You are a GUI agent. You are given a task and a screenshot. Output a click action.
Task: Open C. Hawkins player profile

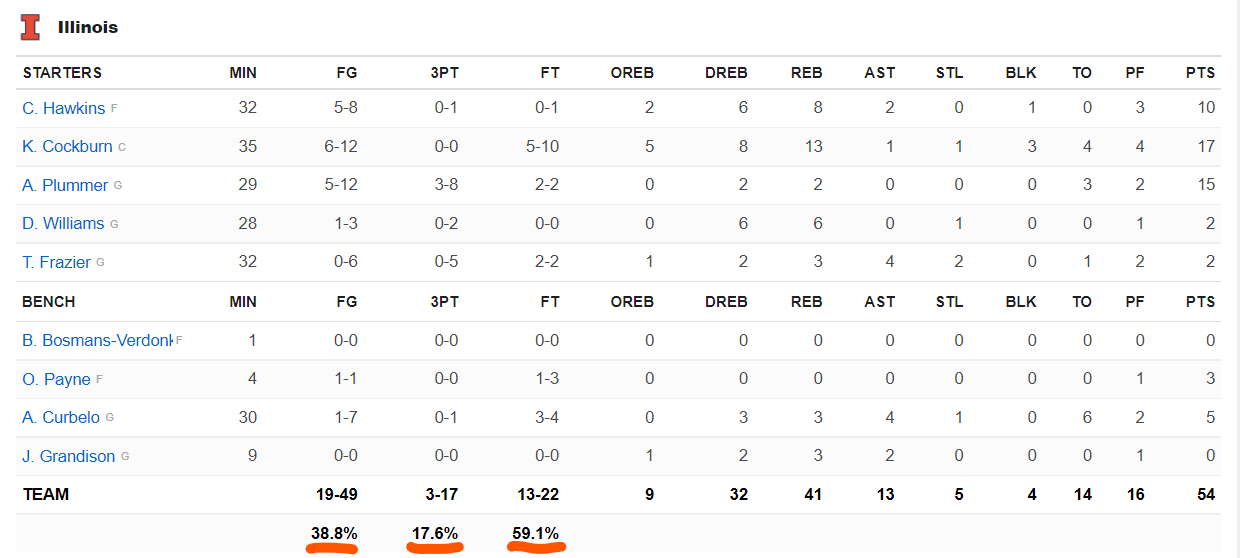click(64, 108)
